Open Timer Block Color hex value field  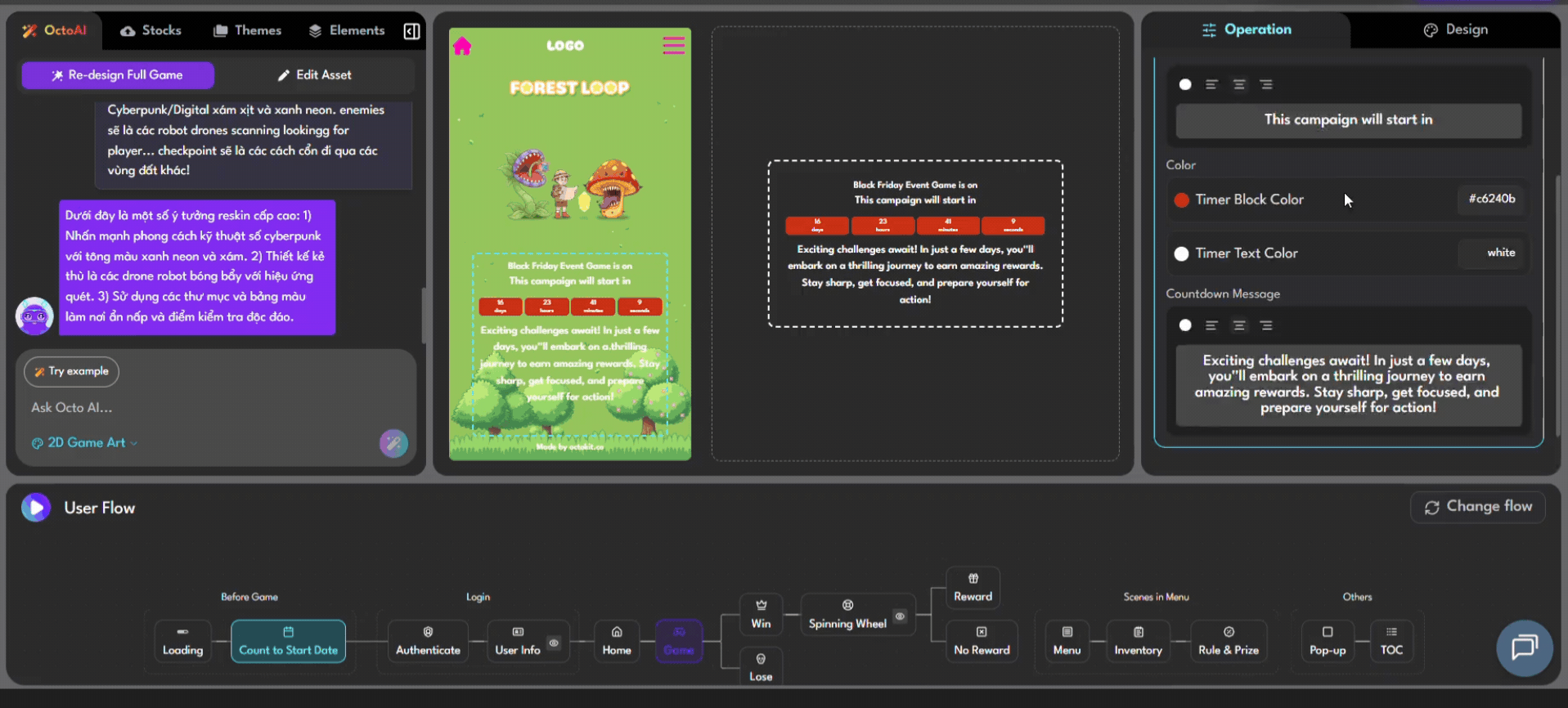1491,199
